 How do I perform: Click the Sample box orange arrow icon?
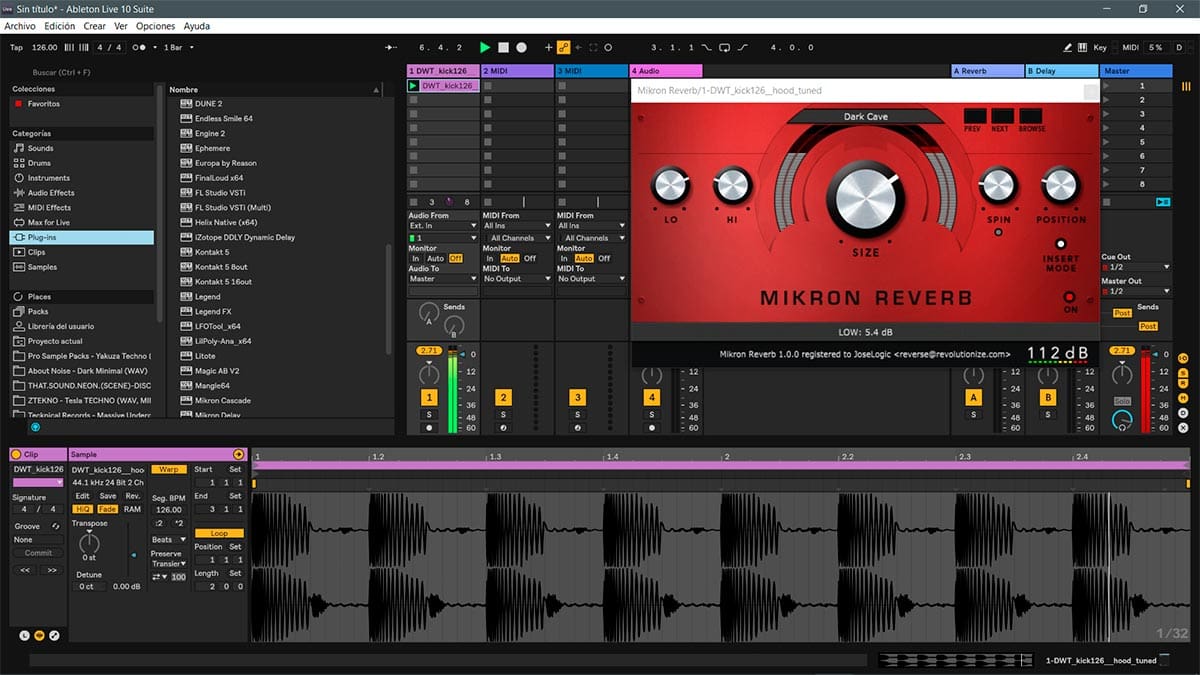(238, 454)
